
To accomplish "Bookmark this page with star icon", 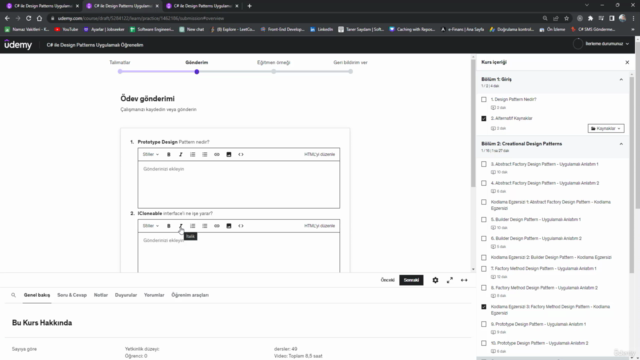I will point(567,18).
